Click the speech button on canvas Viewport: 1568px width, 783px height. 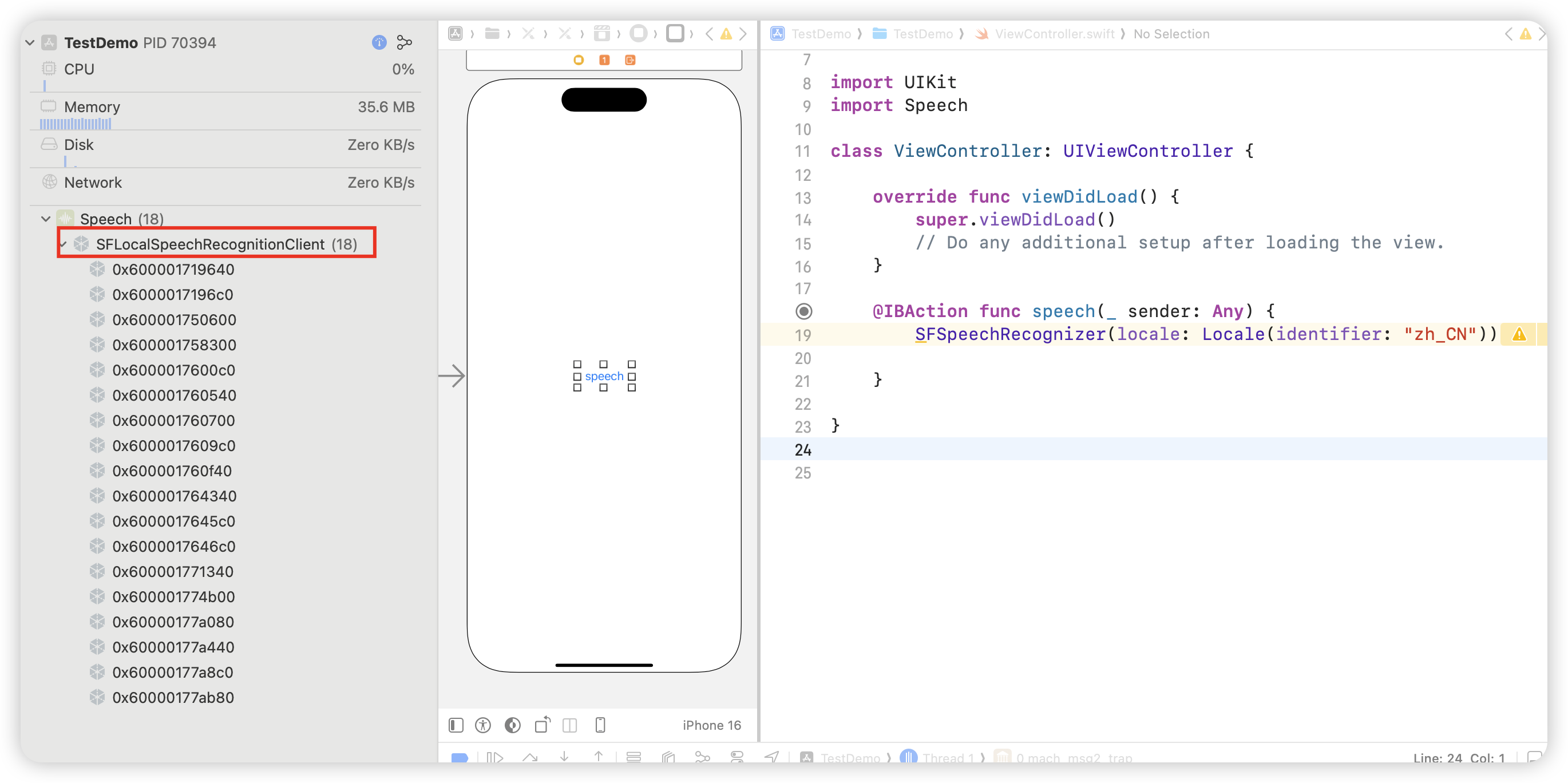pos(604,376)
